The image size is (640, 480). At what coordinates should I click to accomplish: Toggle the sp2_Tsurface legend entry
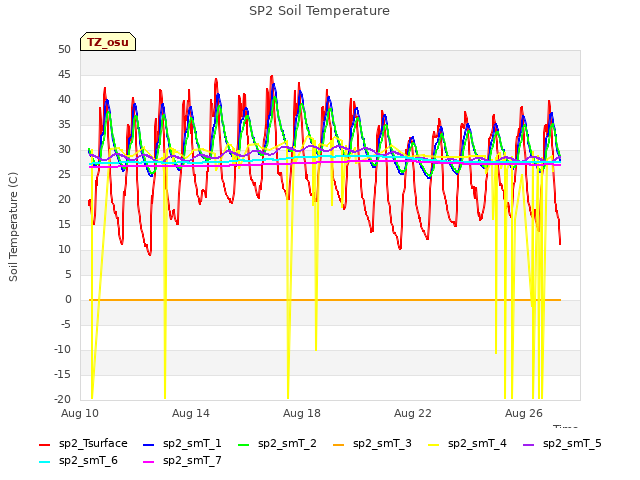[83, 444]
